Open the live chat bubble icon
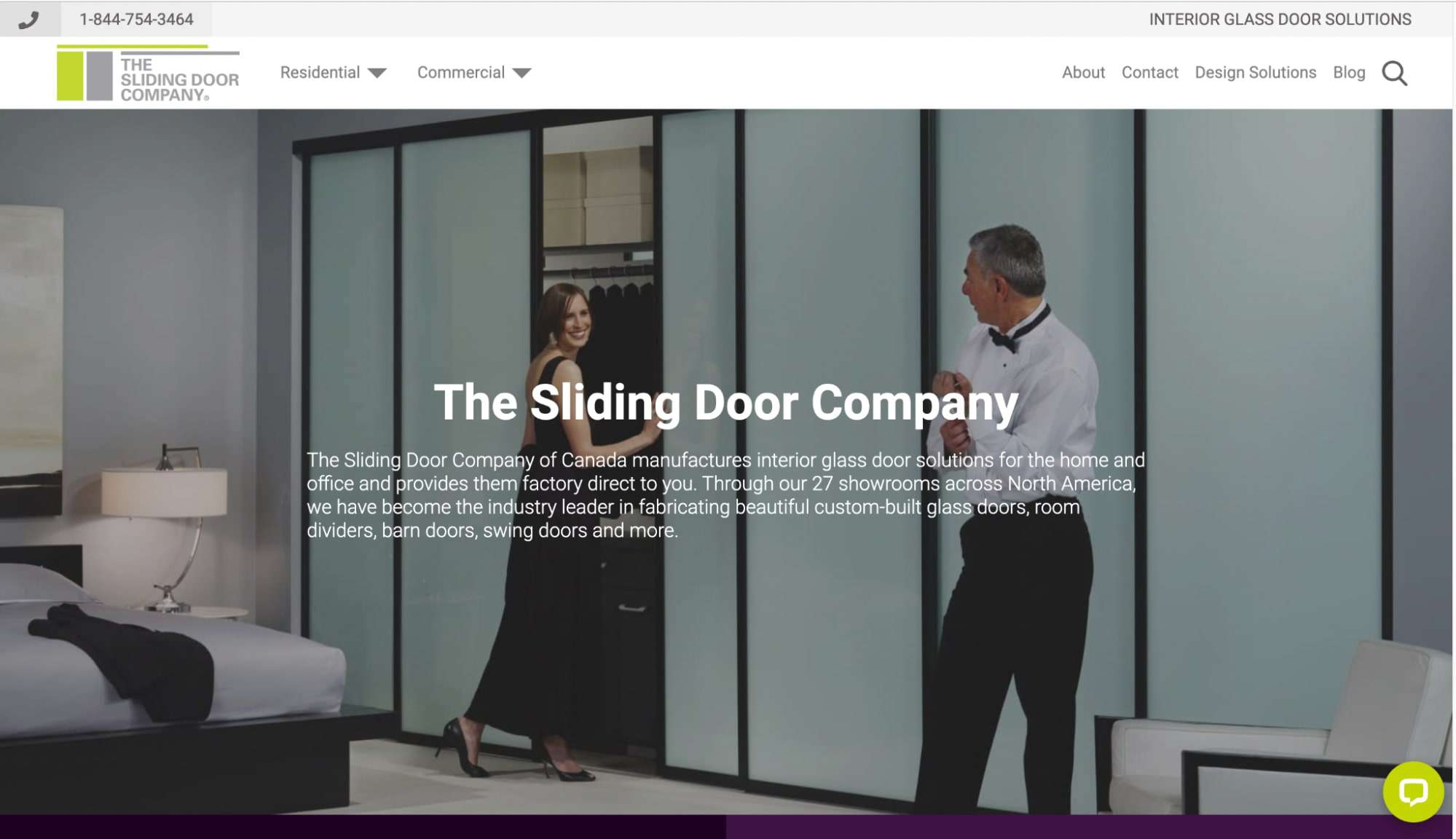The height and width of the screenshot is (839, 1456). click(x=1413, y=792)
